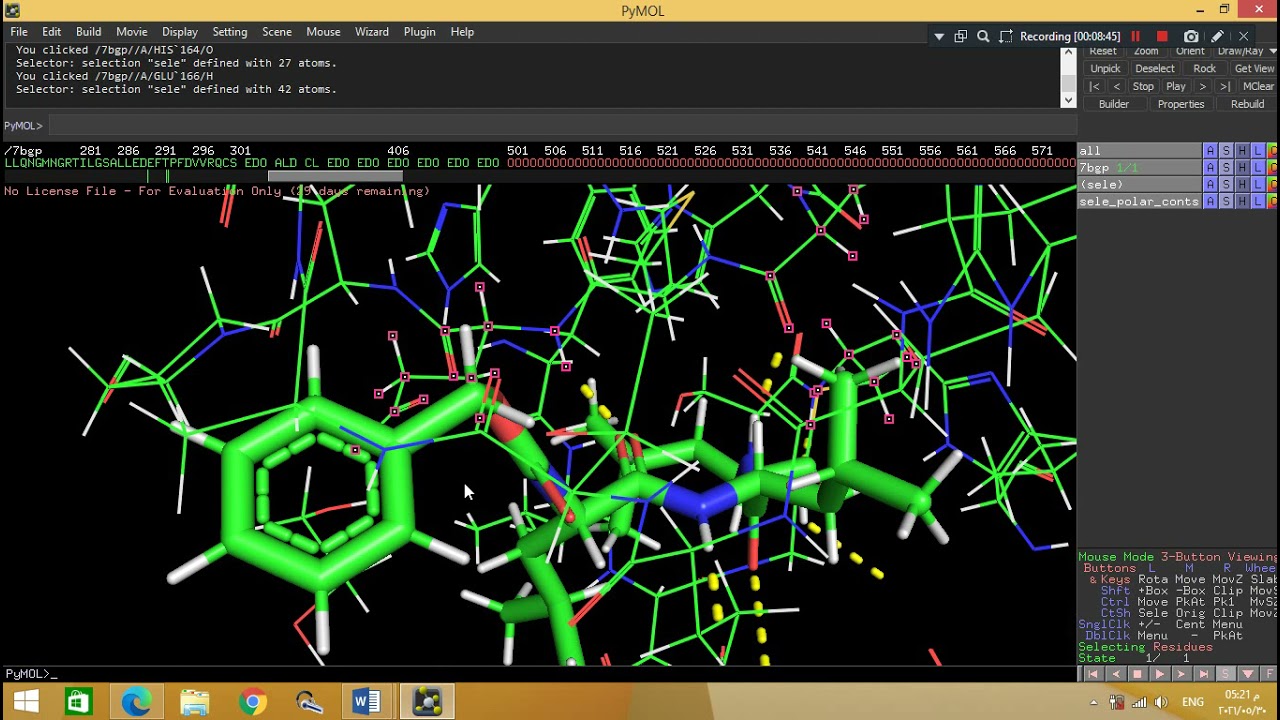Click the bottom bar play triangle icon

click(x=1159, y=674)
